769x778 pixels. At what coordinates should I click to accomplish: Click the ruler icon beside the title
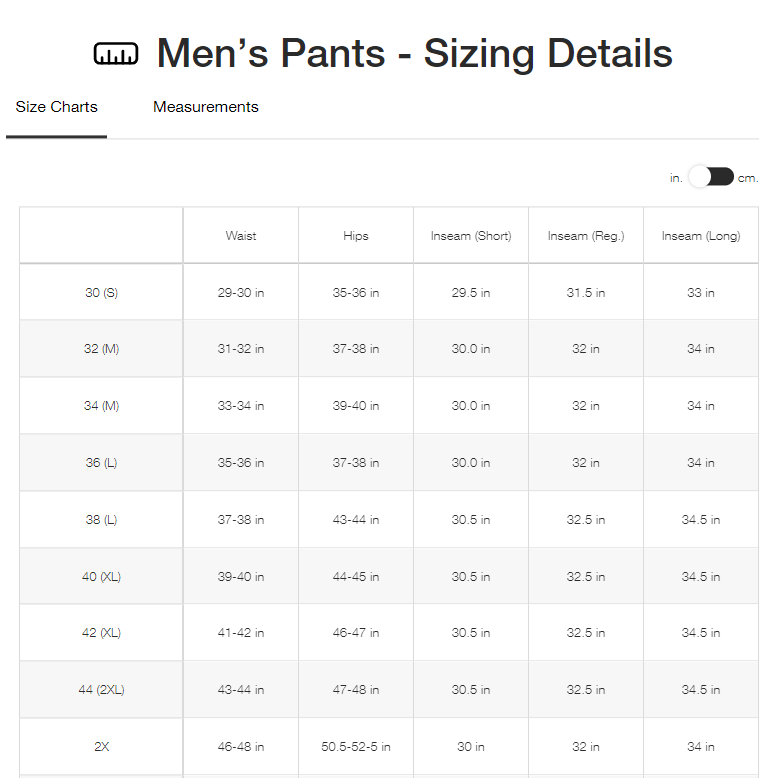click(x=116, y=54)
